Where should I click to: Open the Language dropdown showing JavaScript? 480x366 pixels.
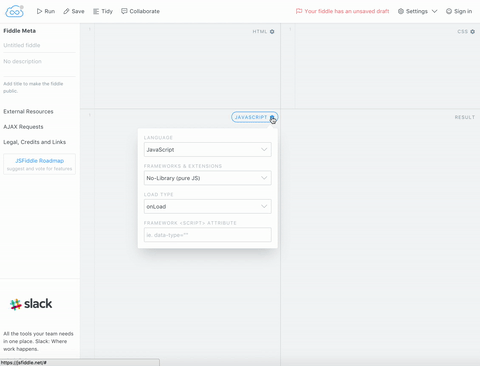pos(208,150)
